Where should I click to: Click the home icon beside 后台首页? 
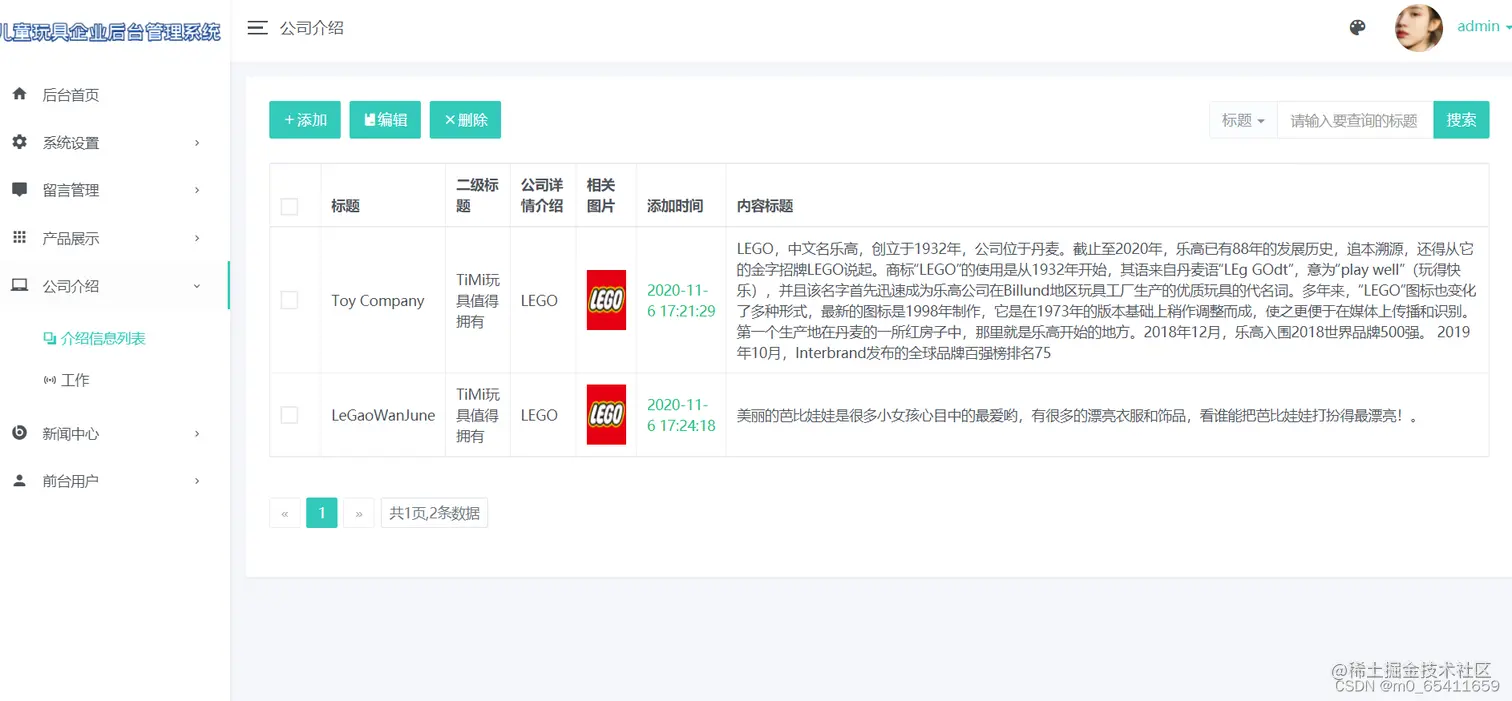pos(19,94)
